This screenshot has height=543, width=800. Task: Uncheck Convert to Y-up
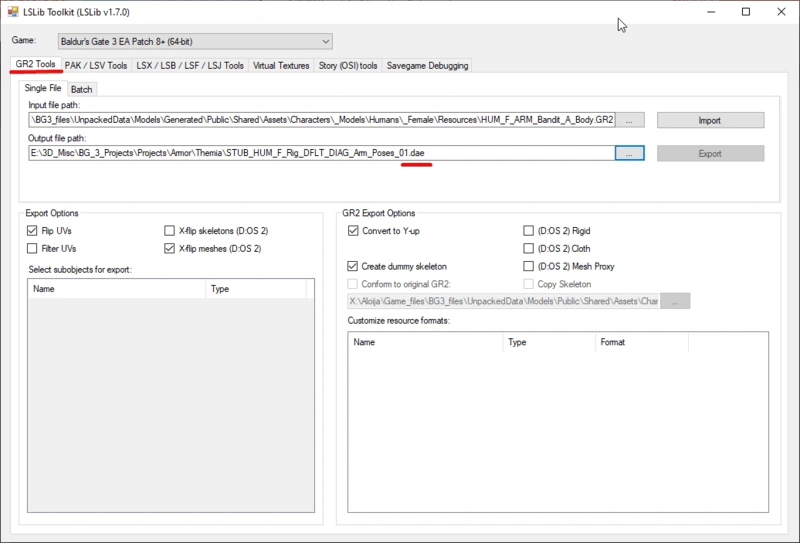tap(353, 231)
